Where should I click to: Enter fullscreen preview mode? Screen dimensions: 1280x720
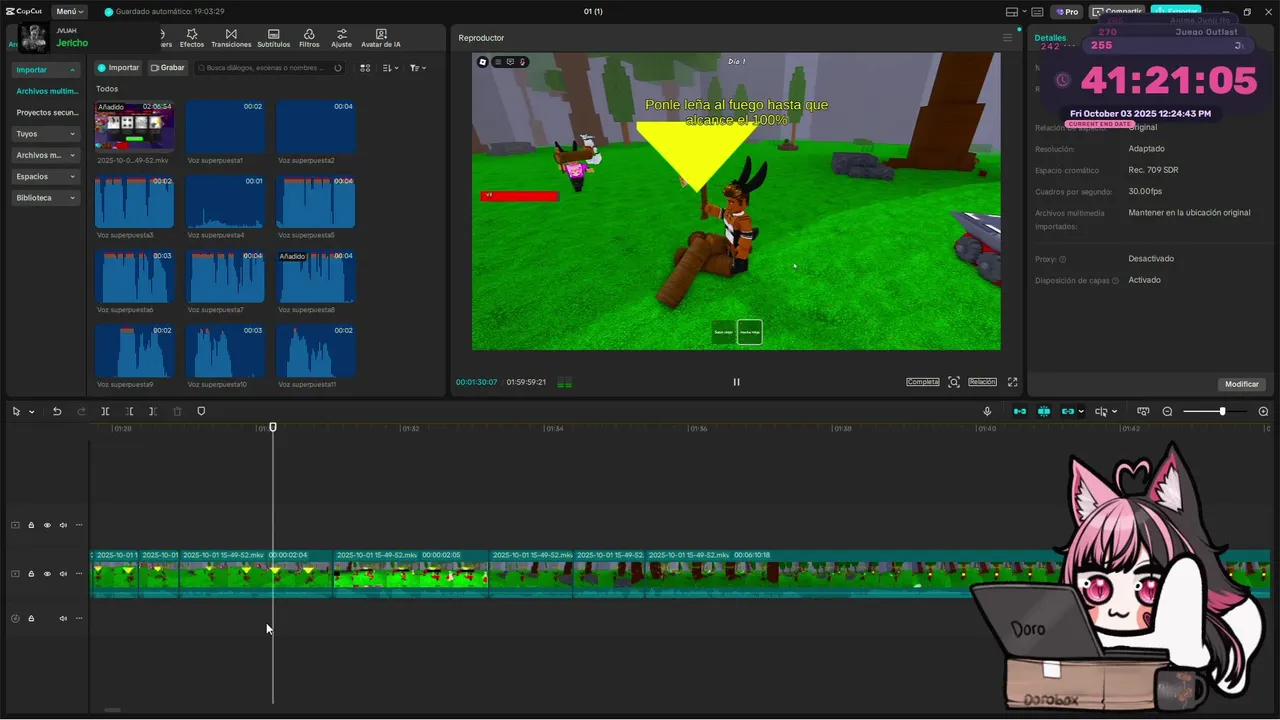click(1012, 382)
